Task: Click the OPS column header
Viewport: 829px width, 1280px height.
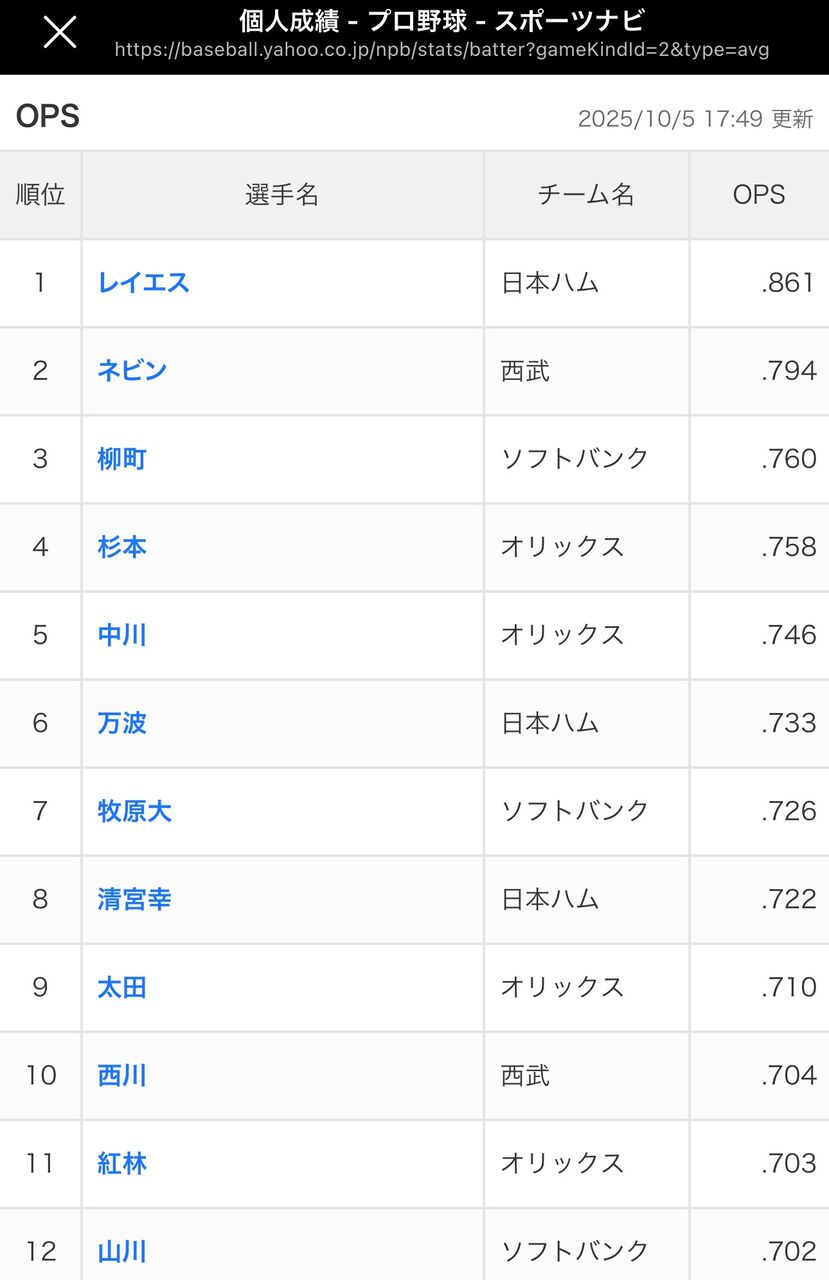Action: [758, 195]
